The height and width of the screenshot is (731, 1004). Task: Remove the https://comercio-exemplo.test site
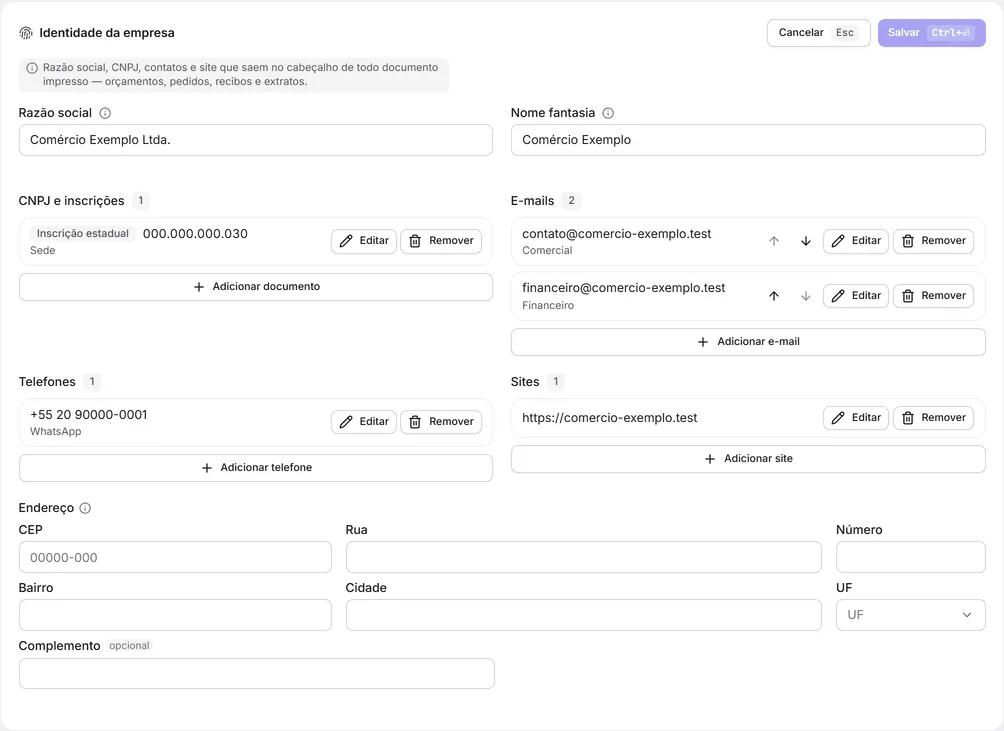click(934, 418)
